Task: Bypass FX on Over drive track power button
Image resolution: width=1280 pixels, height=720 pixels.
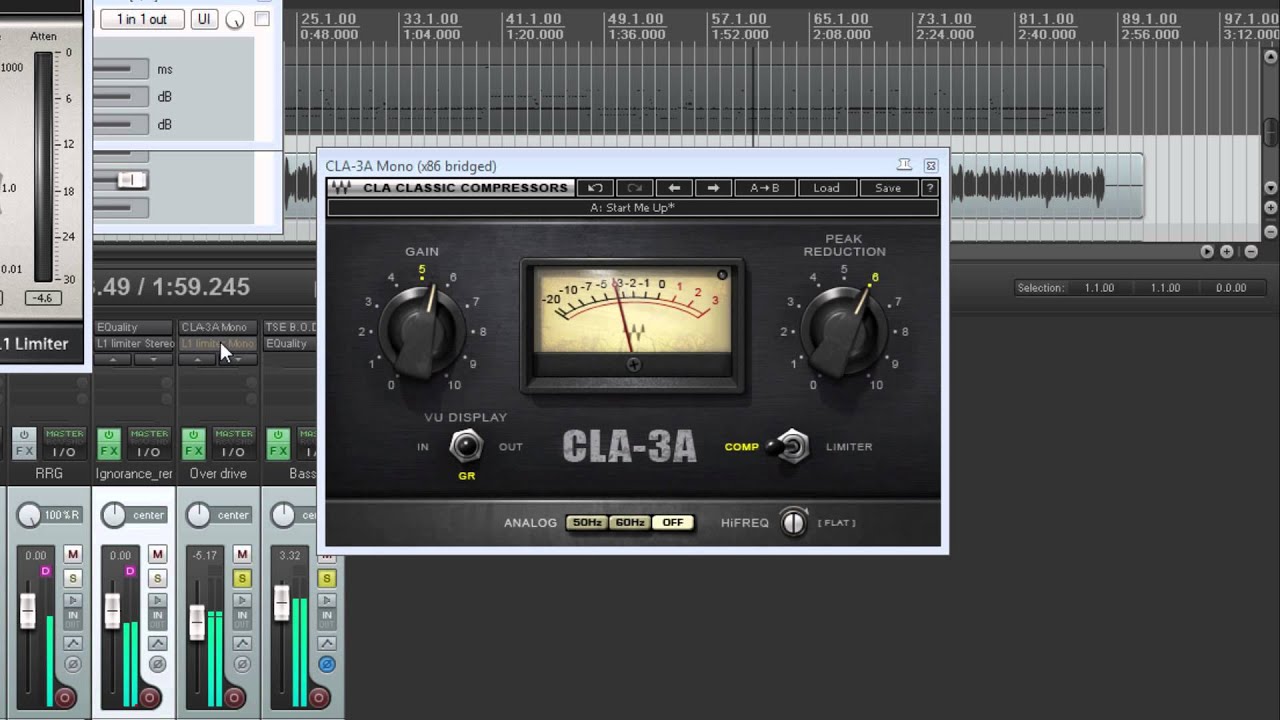Action: [194, 435]
